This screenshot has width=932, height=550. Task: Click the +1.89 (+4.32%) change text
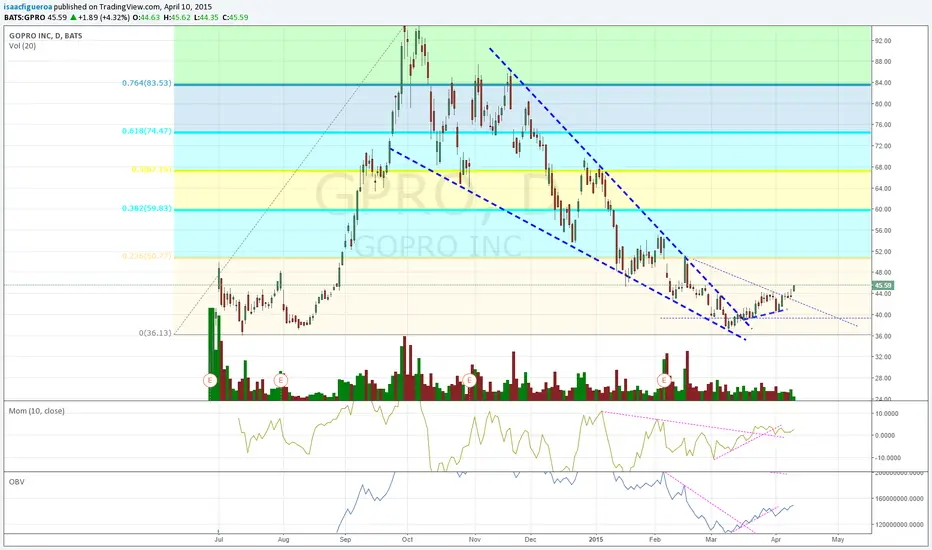(104, 17)
